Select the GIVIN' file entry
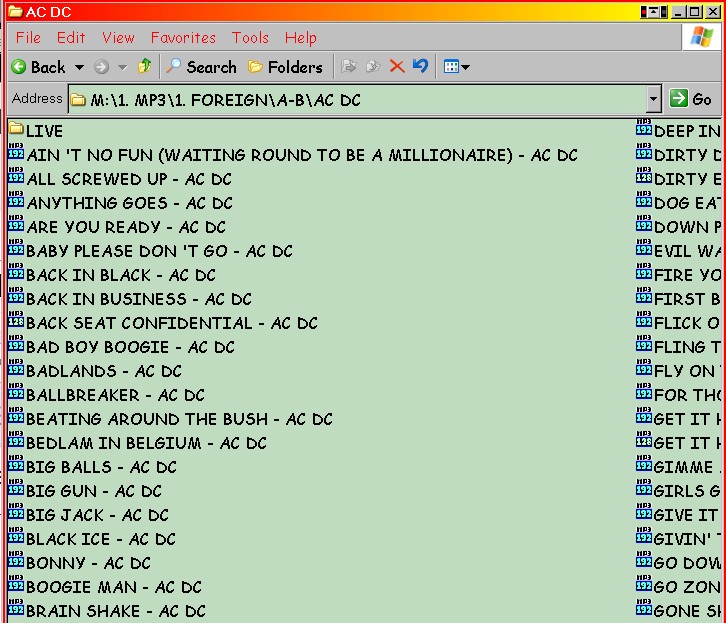This screenshot has width=726, height=623. 678,539
